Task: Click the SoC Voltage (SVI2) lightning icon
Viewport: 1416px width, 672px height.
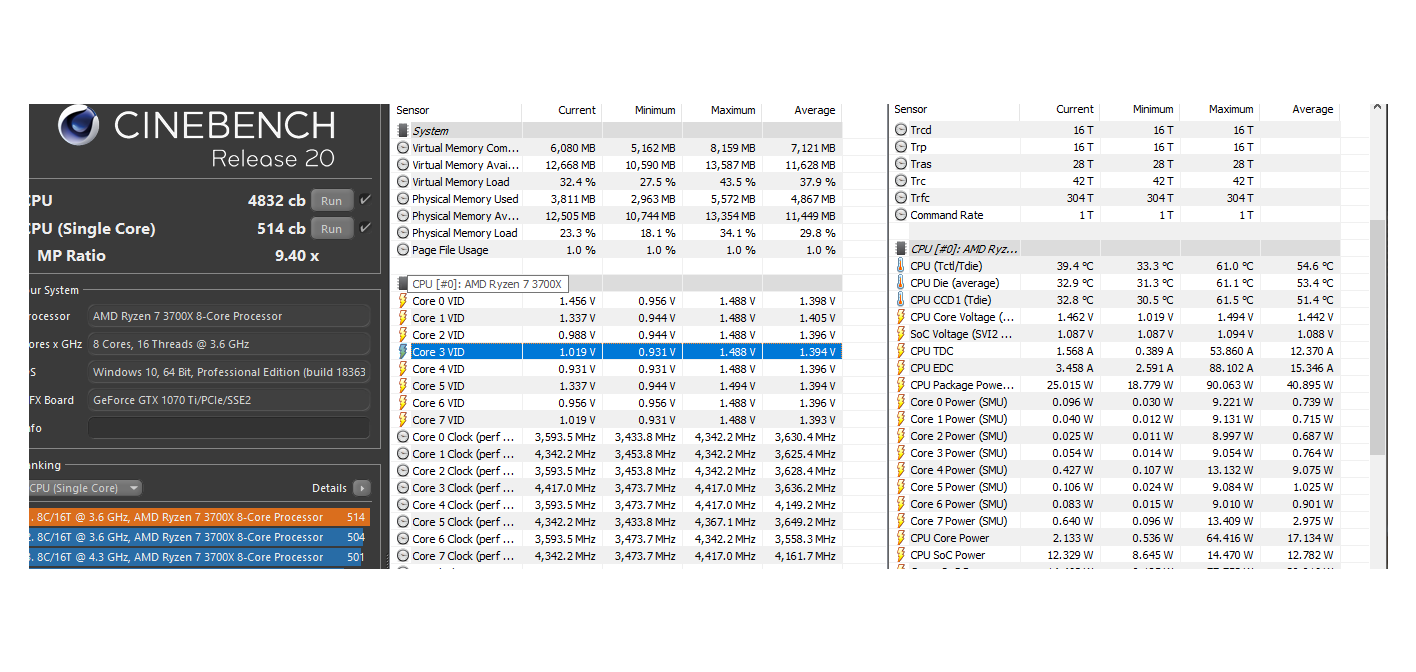Action: pos(901,334)
